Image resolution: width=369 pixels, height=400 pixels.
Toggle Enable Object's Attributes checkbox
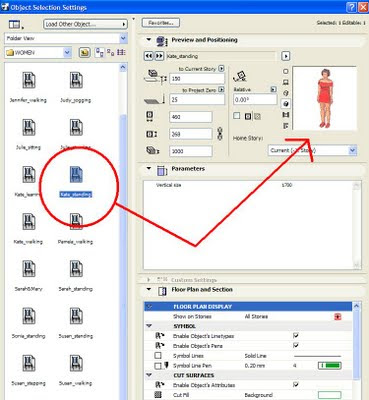(x=295, y=385)
